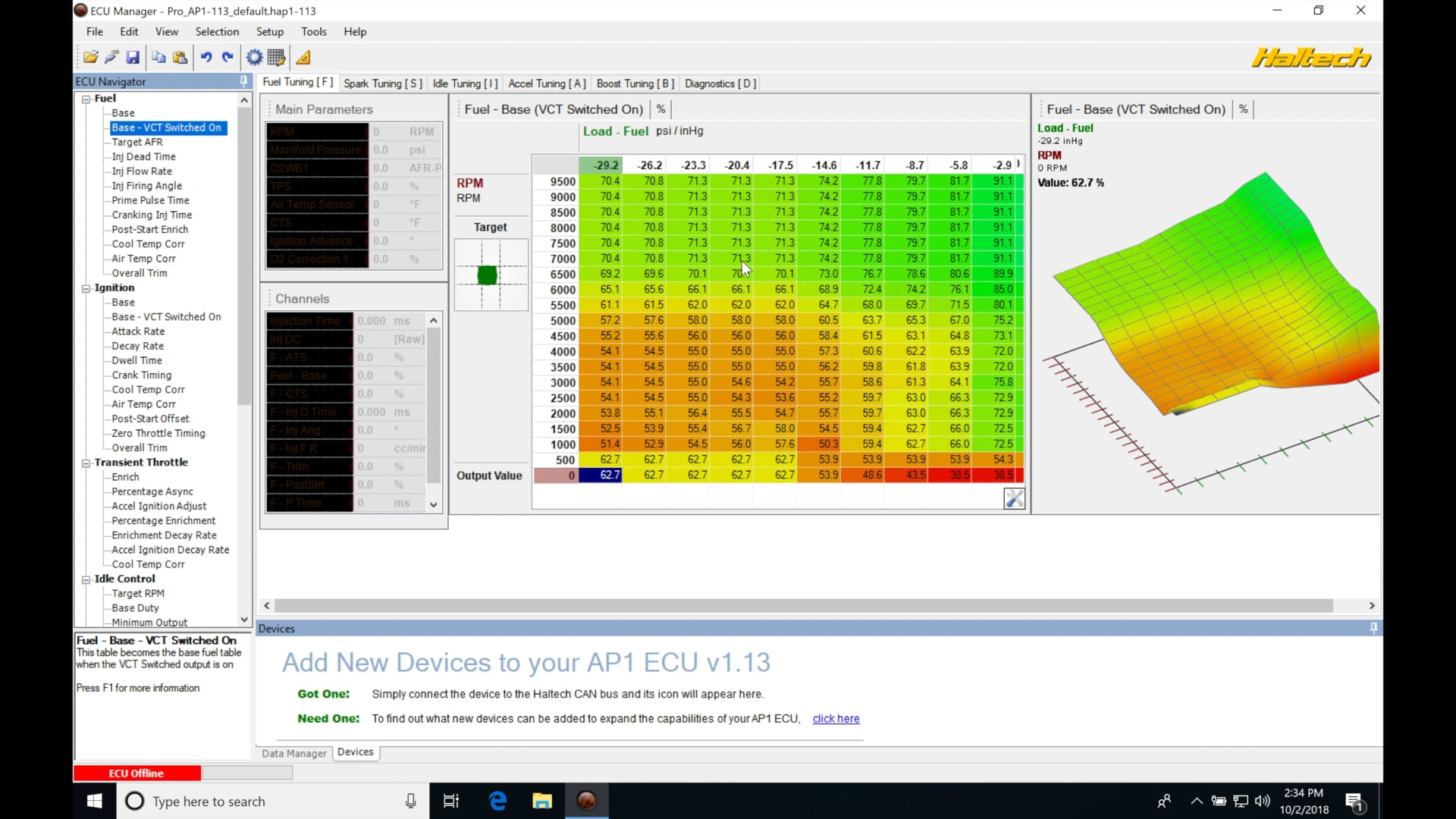The width and height of the screenshot is (1456, 819).
Task: Open ECU settings via the gear icon
Action: (253, 57)
